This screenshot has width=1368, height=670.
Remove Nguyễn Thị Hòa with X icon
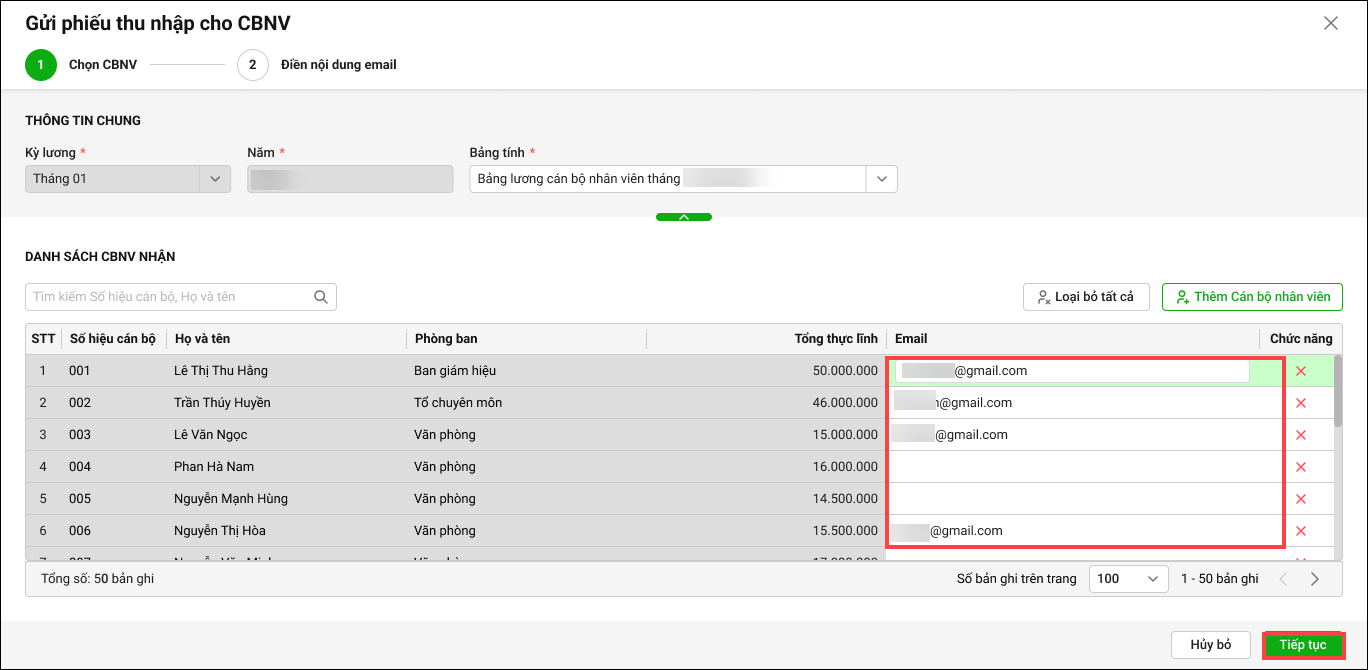tap(1301, 531)
